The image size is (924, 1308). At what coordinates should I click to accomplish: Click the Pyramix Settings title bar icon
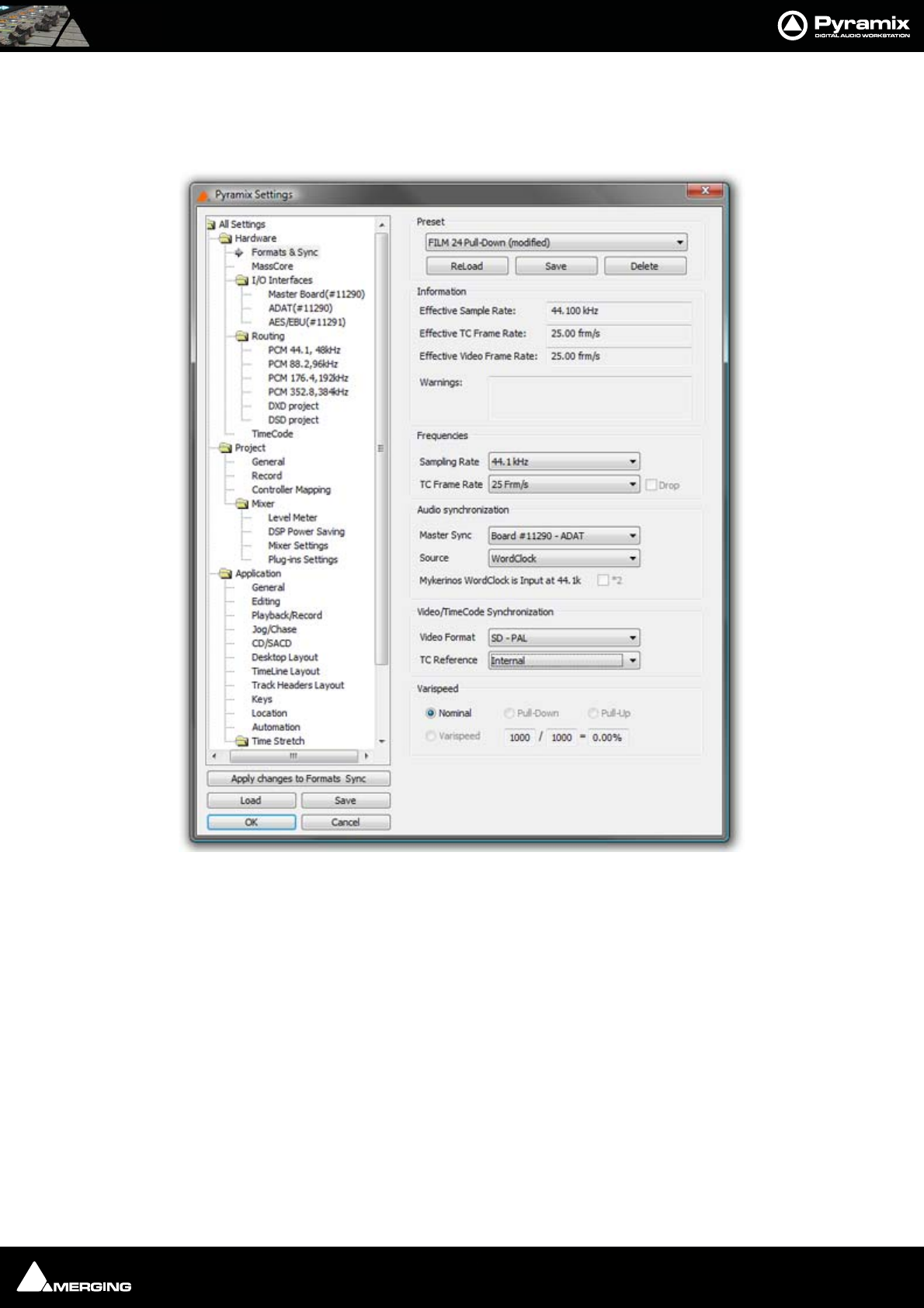tap(203, 195)
